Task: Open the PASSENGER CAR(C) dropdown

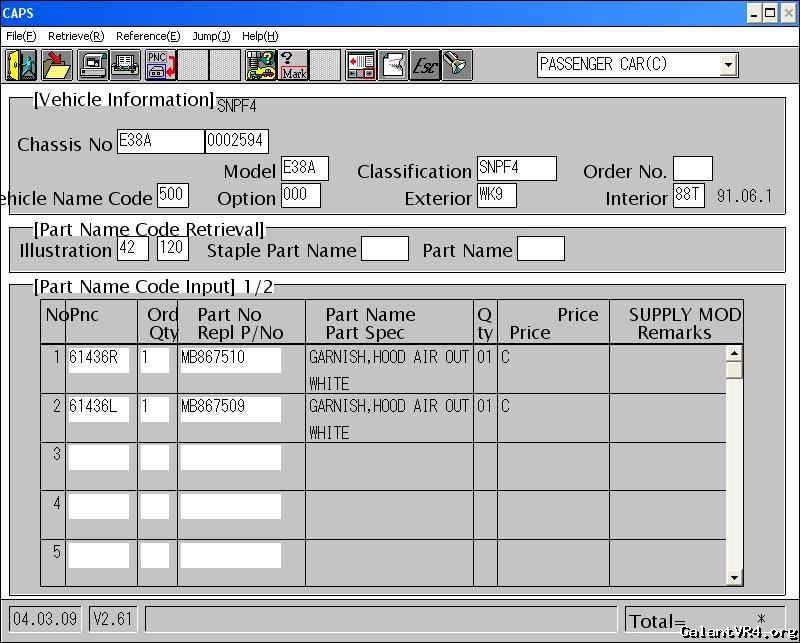Action: tap(728, 65)
